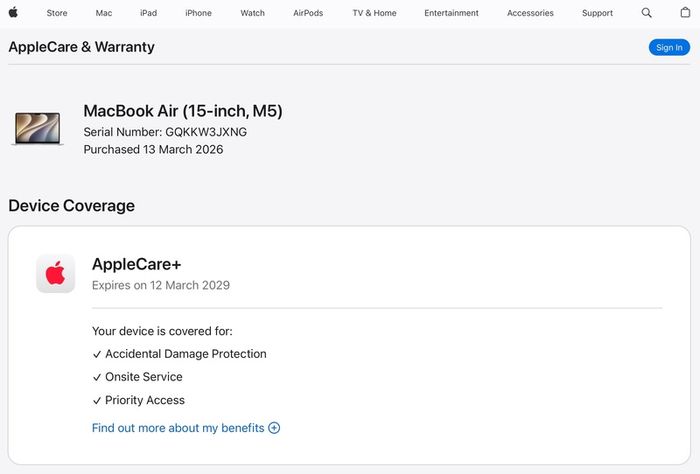The height and width of the screenshot is (474, 700).
Task: Click the MacBook Air product thumbnail
Action: point(38,129)
